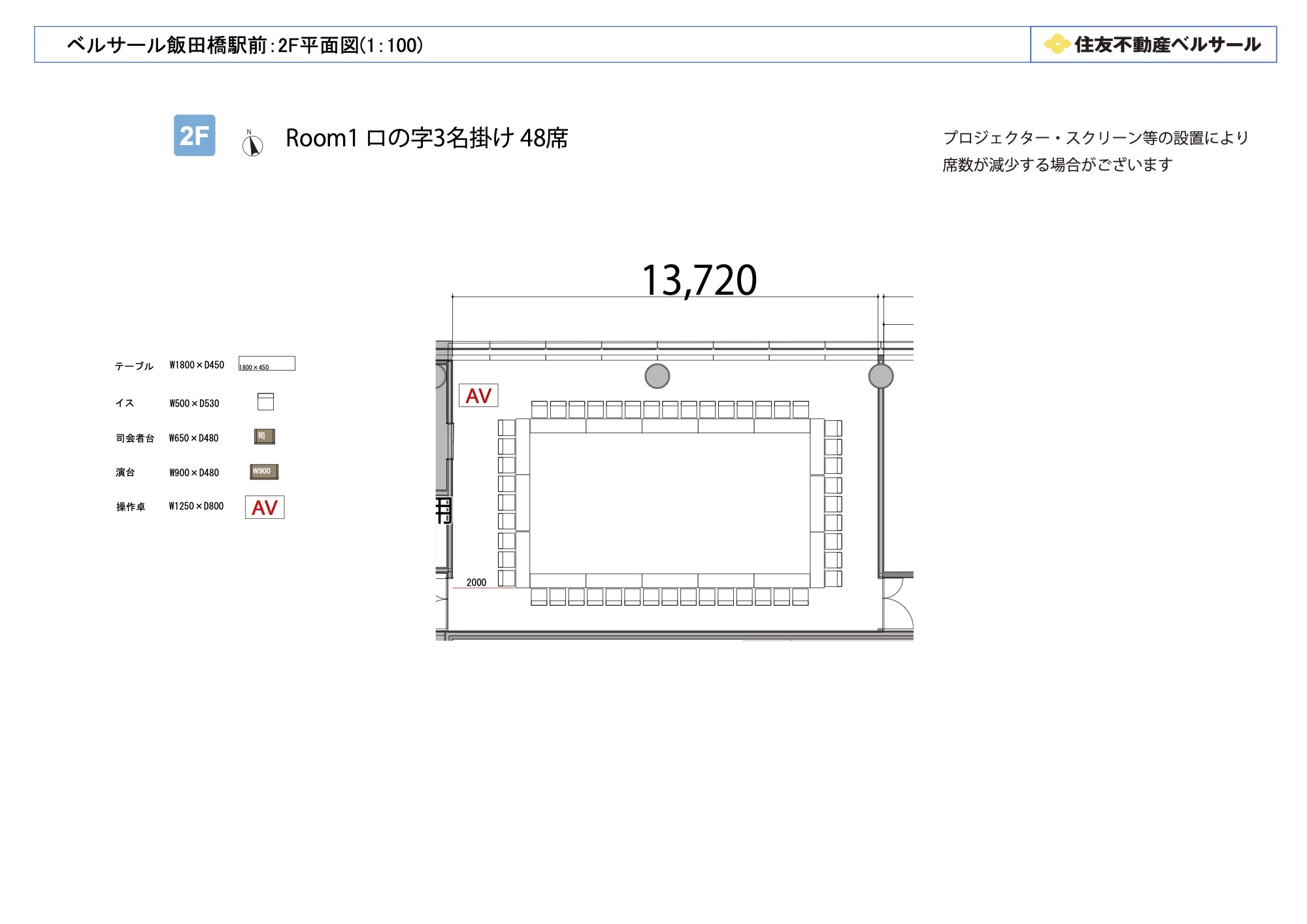
Task: Click the AV operation desk legend symbol
Action: 265,507
